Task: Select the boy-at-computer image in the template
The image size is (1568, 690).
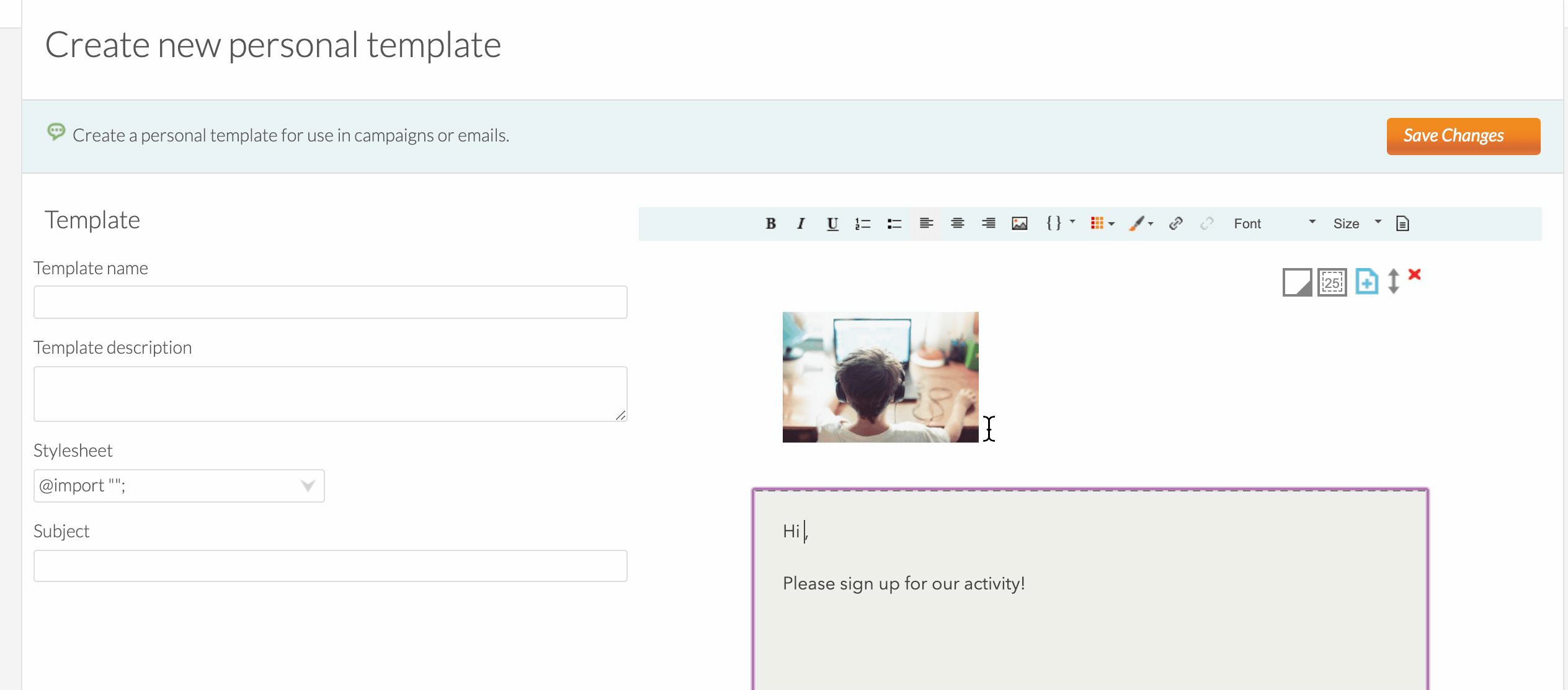Action: 880,377
